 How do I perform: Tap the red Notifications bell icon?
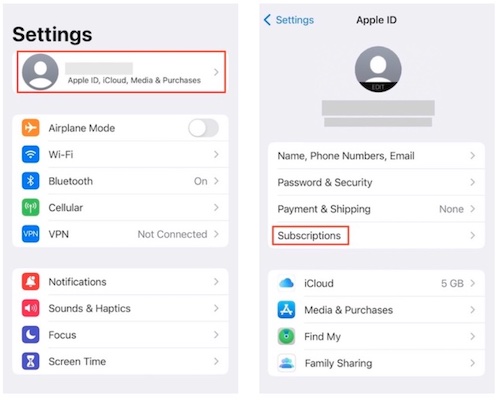coord(31,282)
